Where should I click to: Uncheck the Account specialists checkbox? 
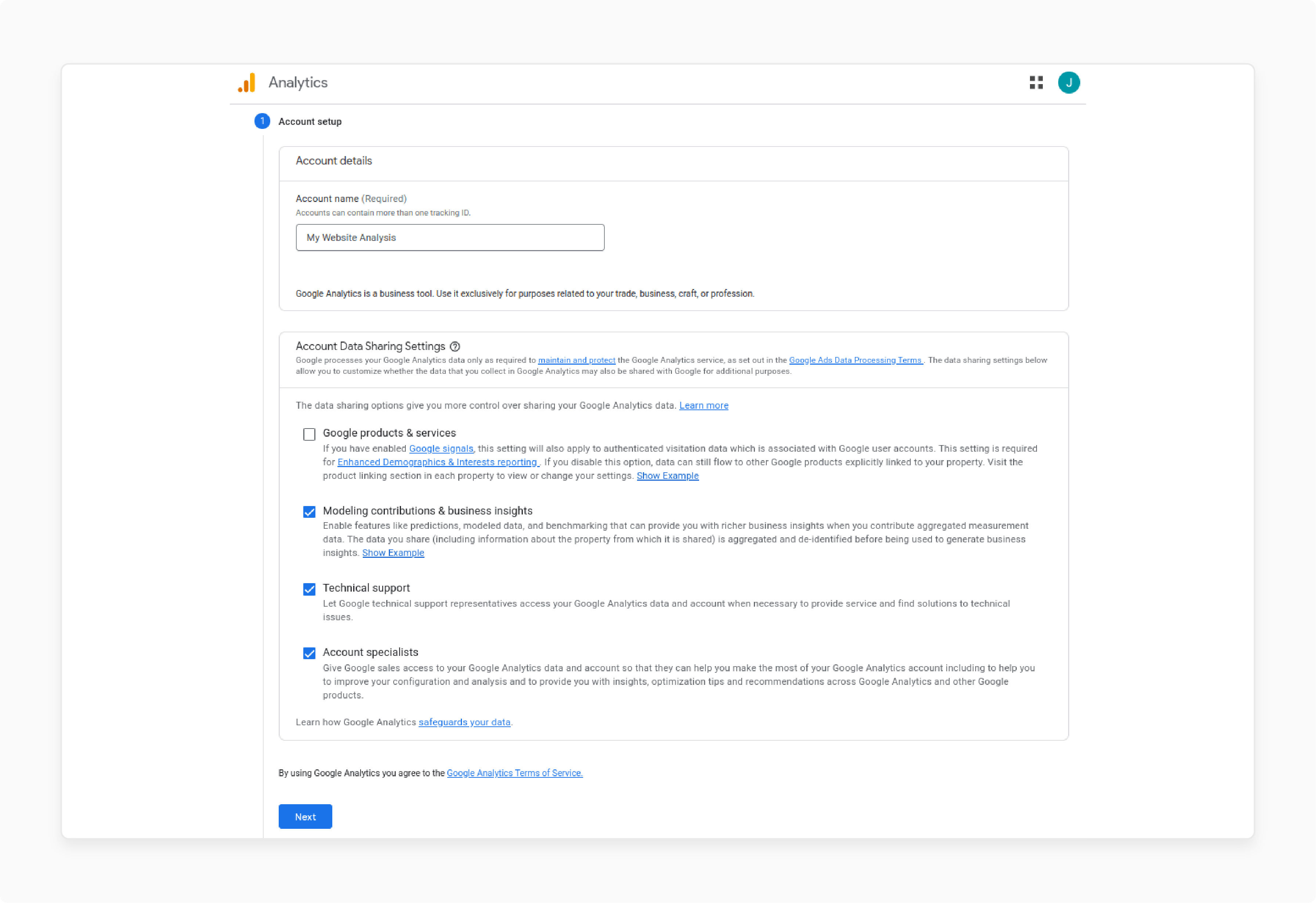[309, 653]
